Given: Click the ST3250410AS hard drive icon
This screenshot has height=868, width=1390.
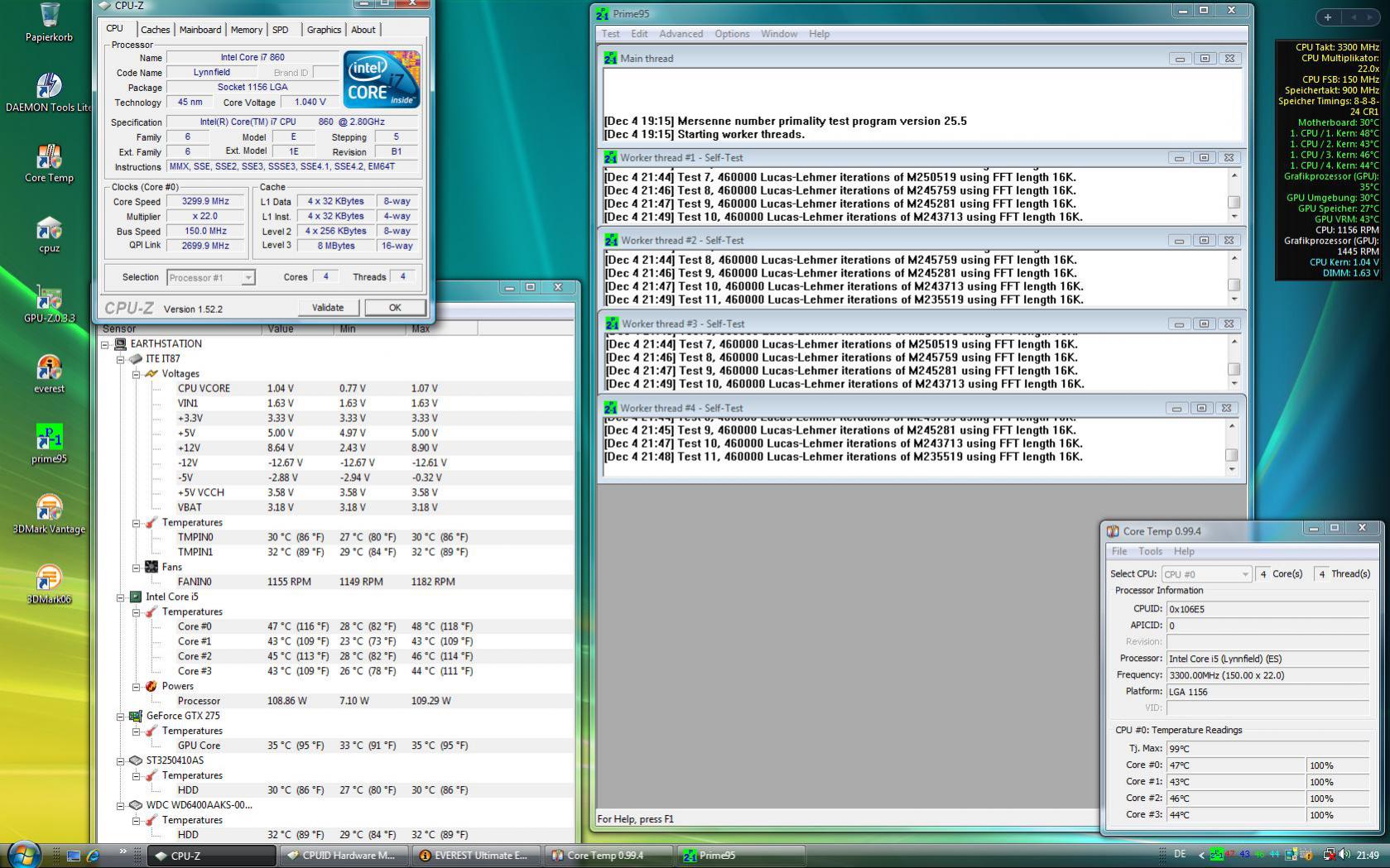Looking at the screenshot, I should point(136,760).
